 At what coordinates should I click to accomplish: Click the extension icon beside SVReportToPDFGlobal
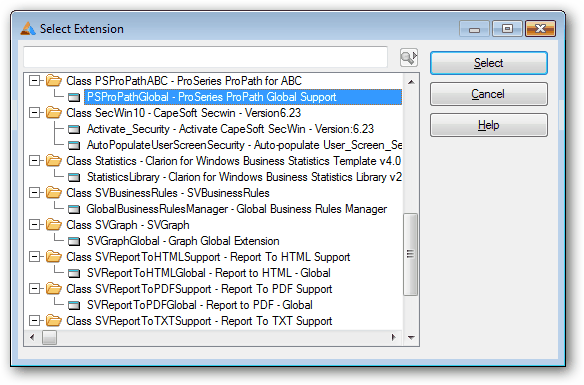tap(74, 306)
